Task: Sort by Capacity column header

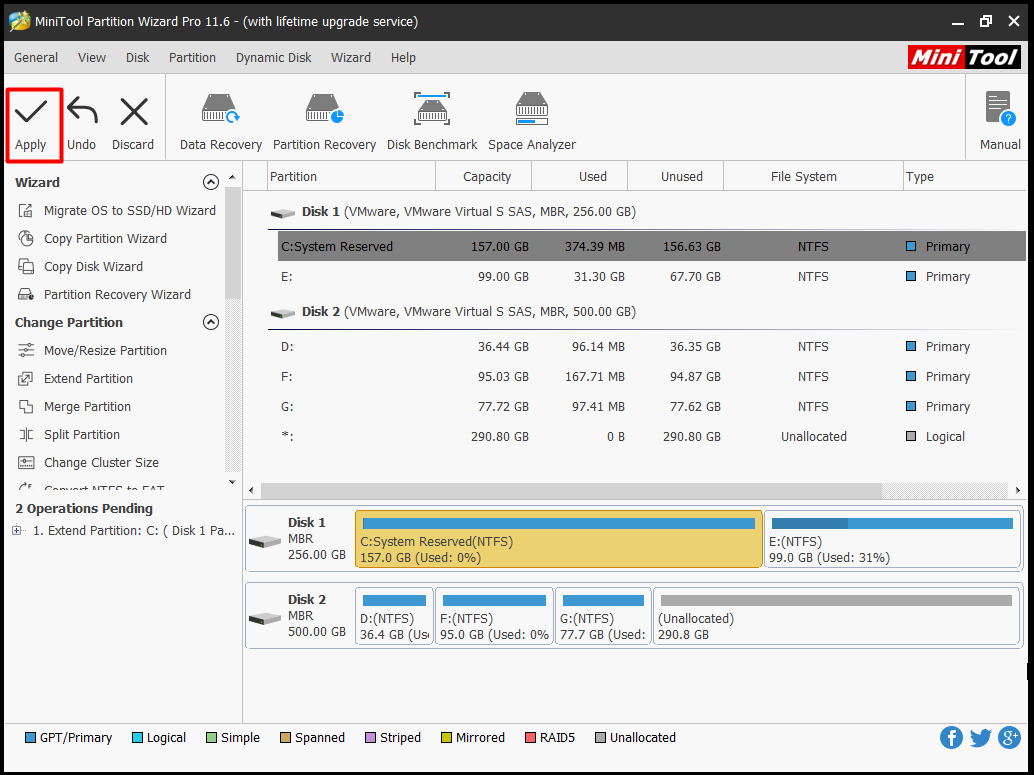Action: (487, 177)
